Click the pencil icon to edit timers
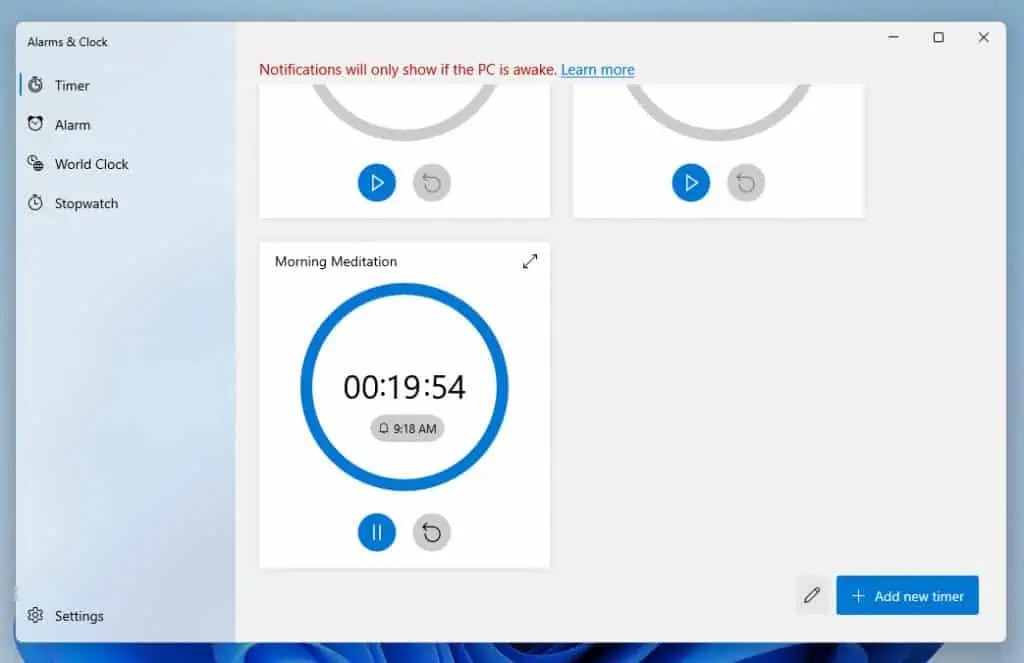The width and height of the screenshot is (1024, 663). (811, 595)
